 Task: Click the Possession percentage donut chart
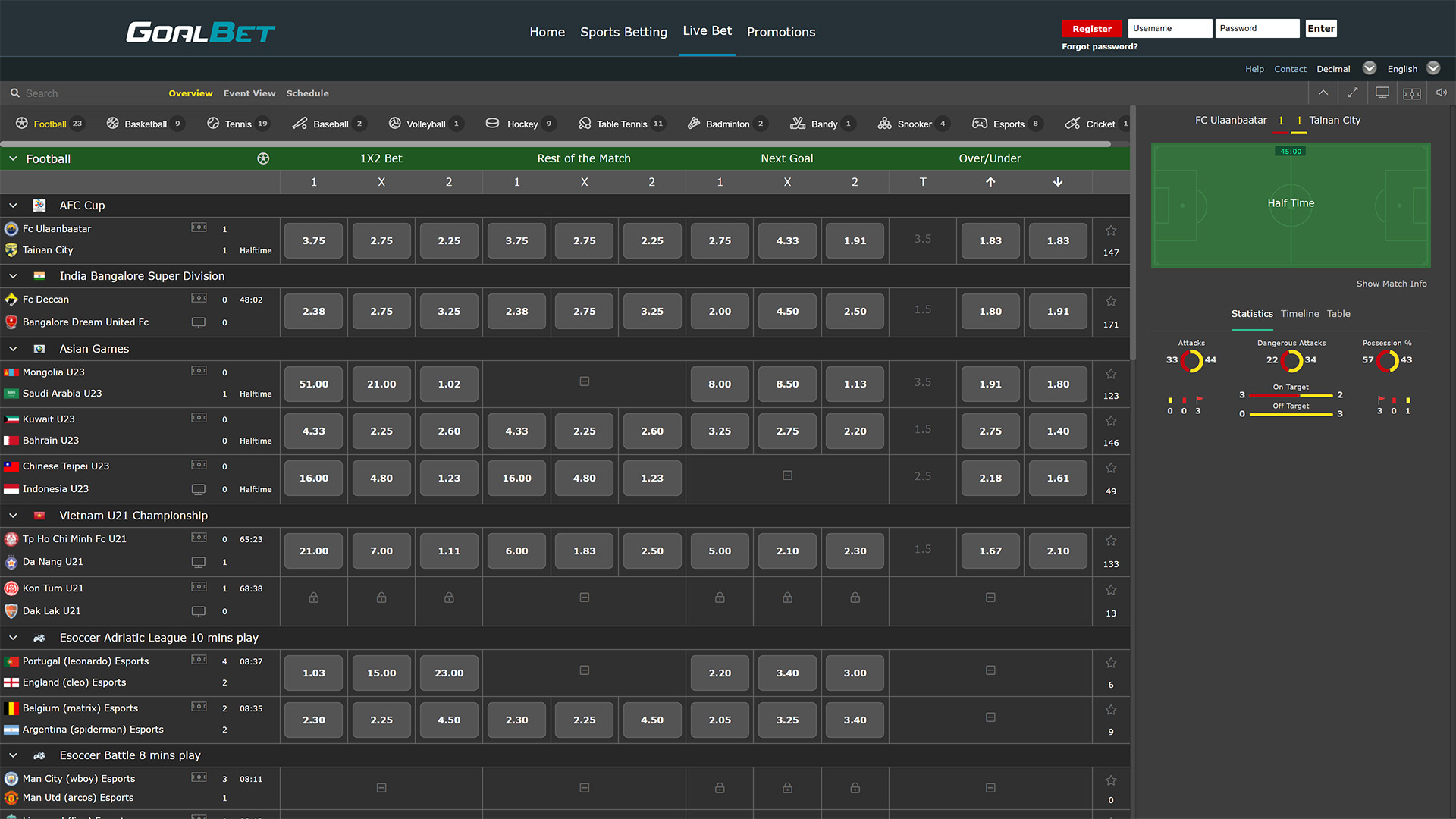(x=1387, y=360)
